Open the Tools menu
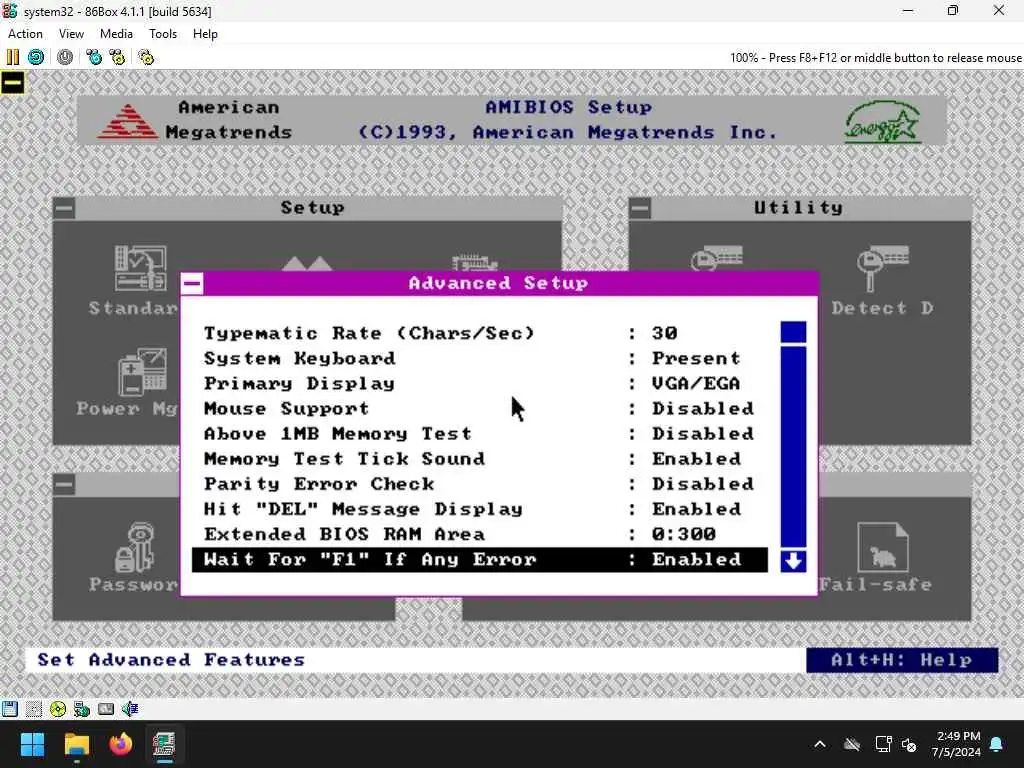This screenshot has width=1024, height=768. pos(163,34)
